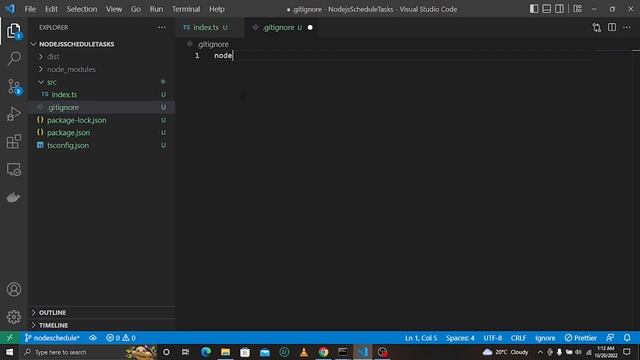Collapse the src folder
This screenshot has width=640, height=360.
point(52,82)
